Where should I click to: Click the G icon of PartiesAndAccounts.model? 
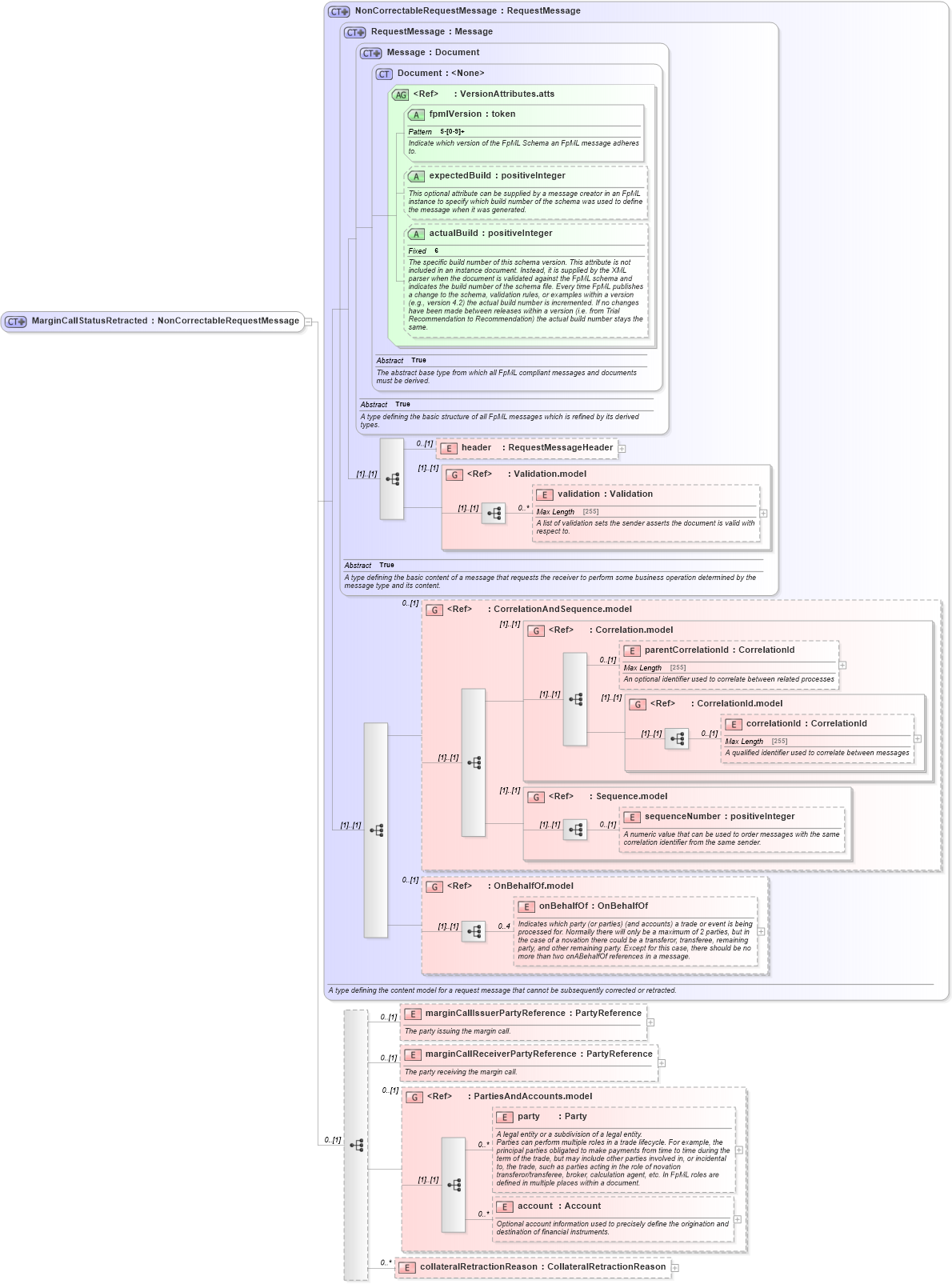click(414, 1098)
